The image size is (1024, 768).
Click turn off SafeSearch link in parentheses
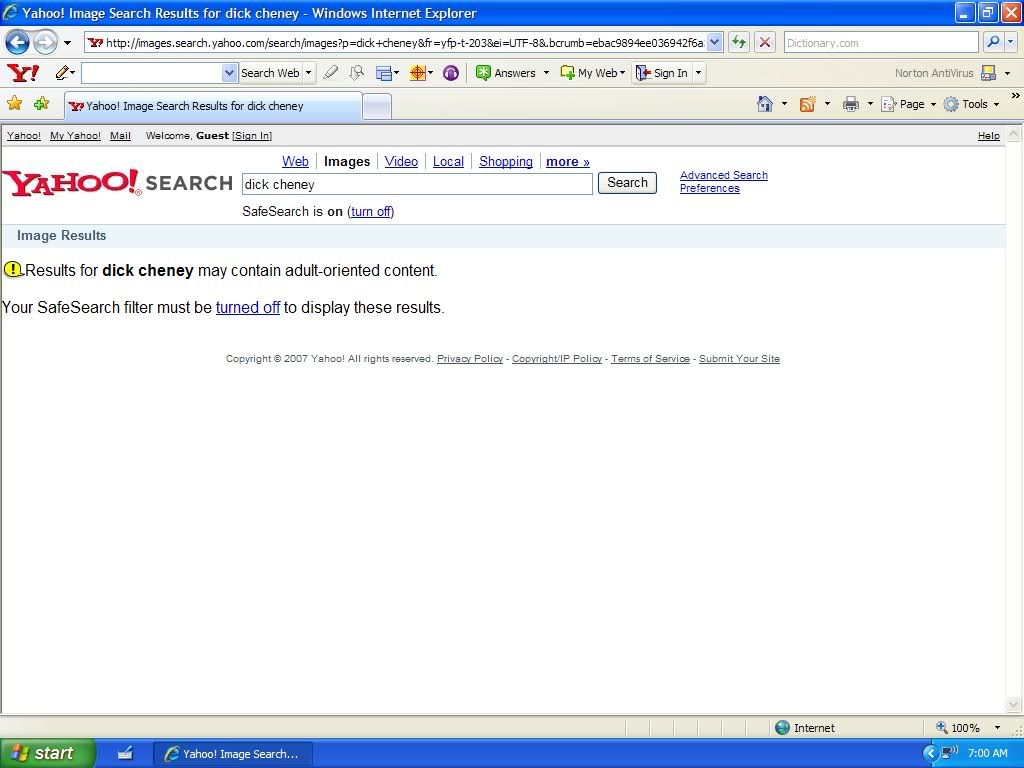pyautogui.click(x=371, y=212)
